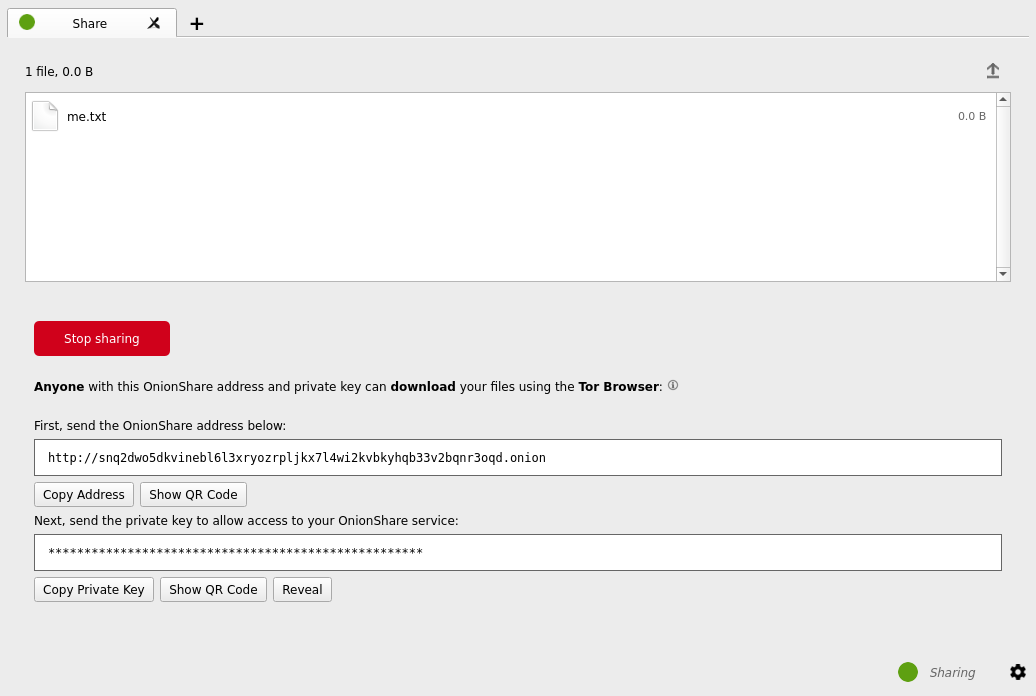Click the me.txt file icon

click(x=45, y=116)
